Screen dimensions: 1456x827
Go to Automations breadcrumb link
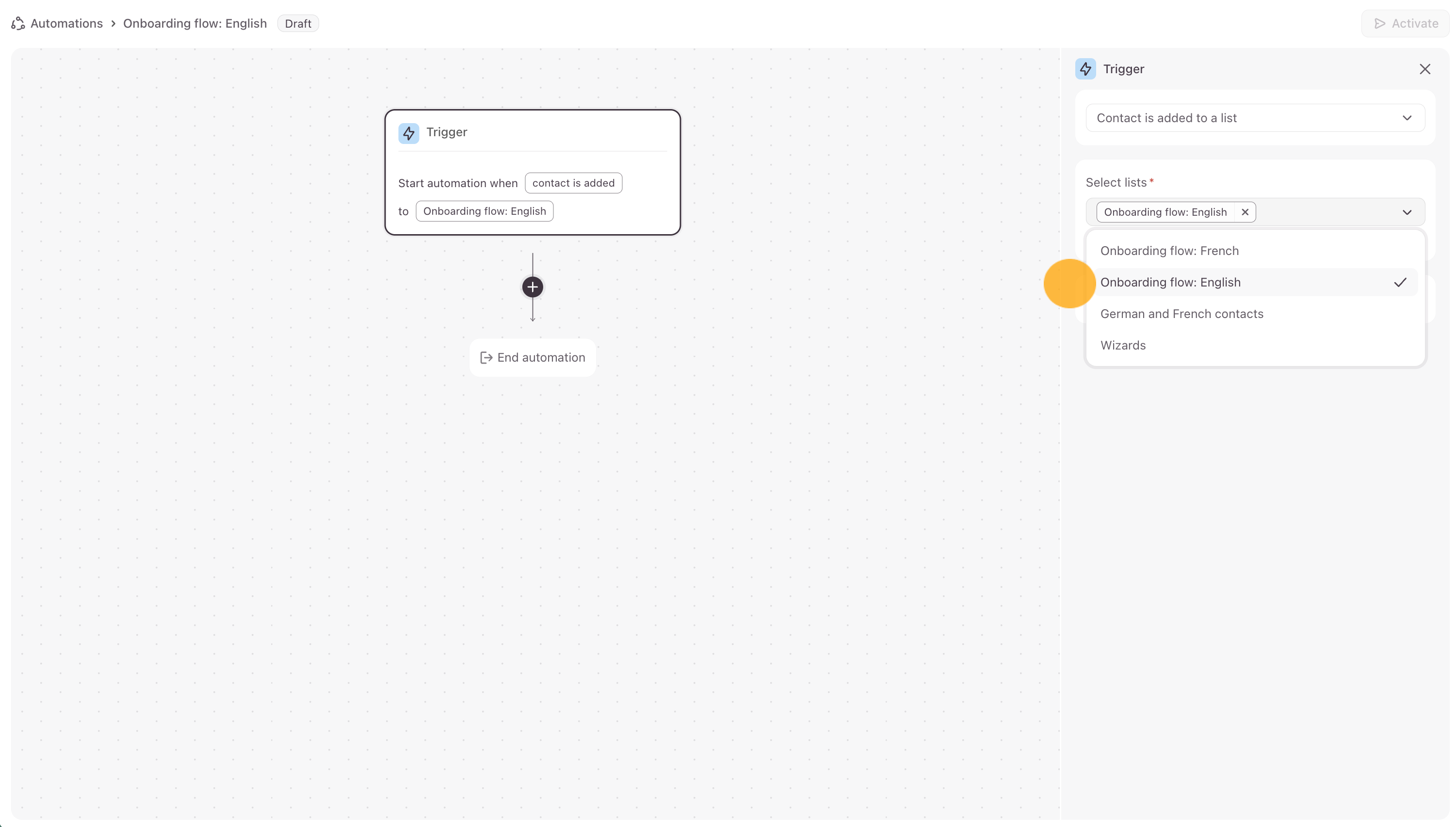coord(66,24)
